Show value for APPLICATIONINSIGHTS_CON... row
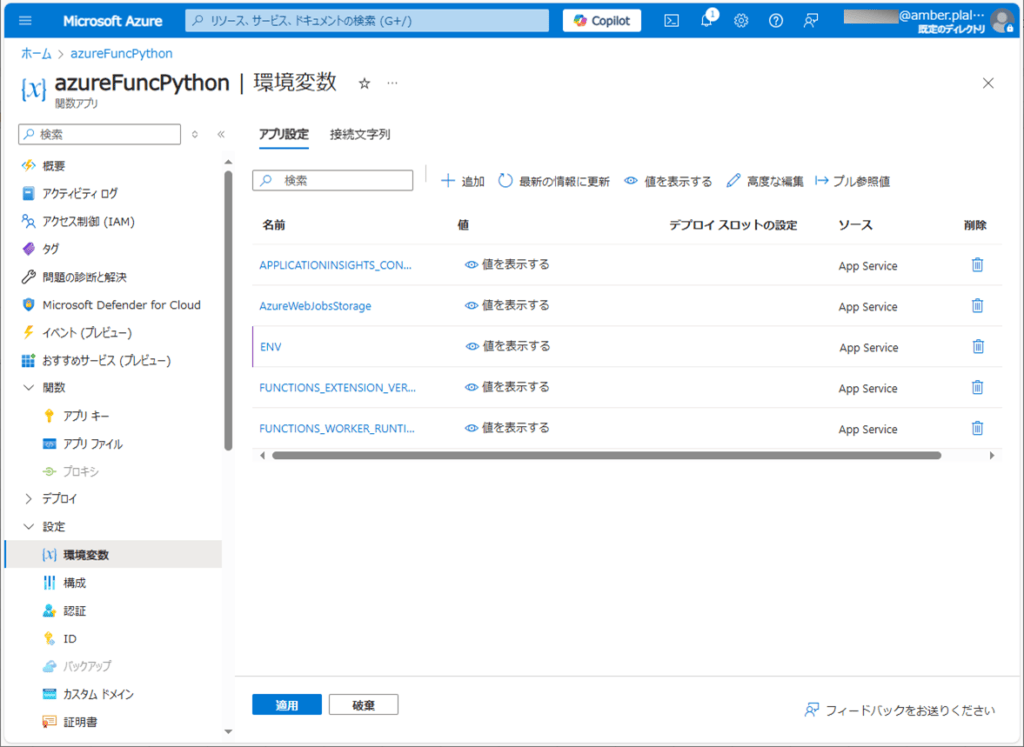 coord(507,264)
